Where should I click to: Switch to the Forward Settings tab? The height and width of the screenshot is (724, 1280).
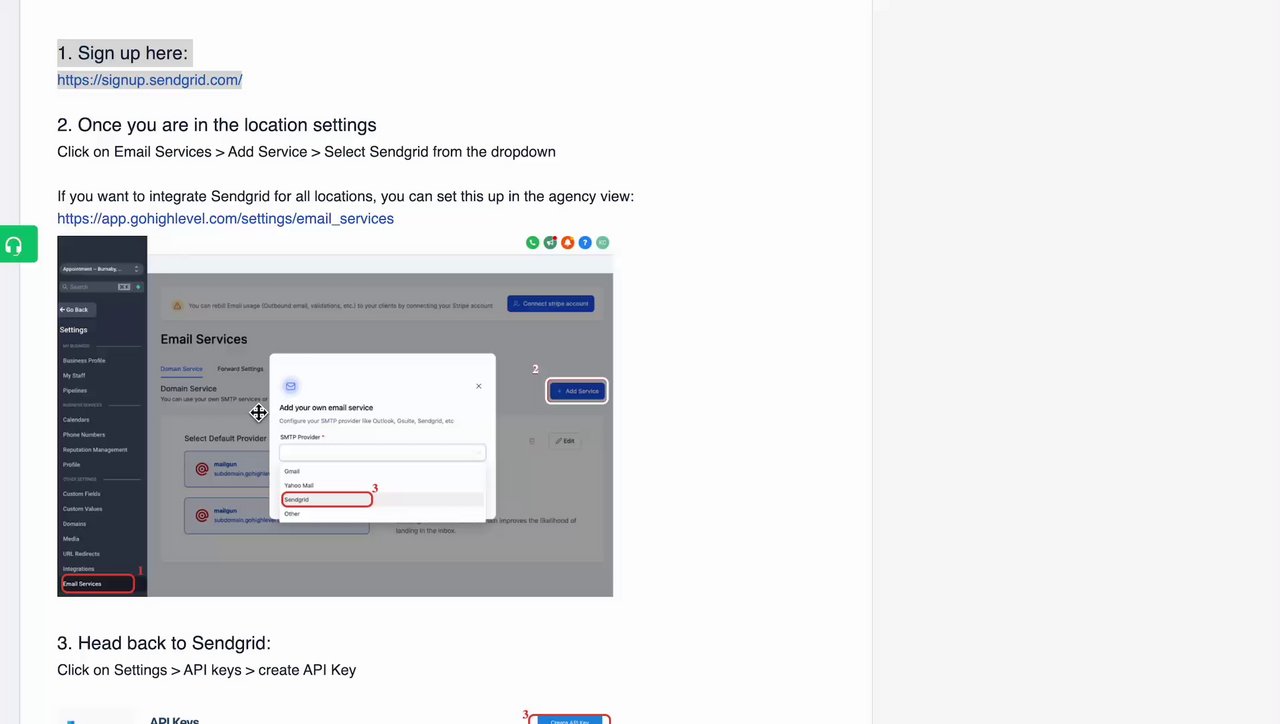coord(240,369)
